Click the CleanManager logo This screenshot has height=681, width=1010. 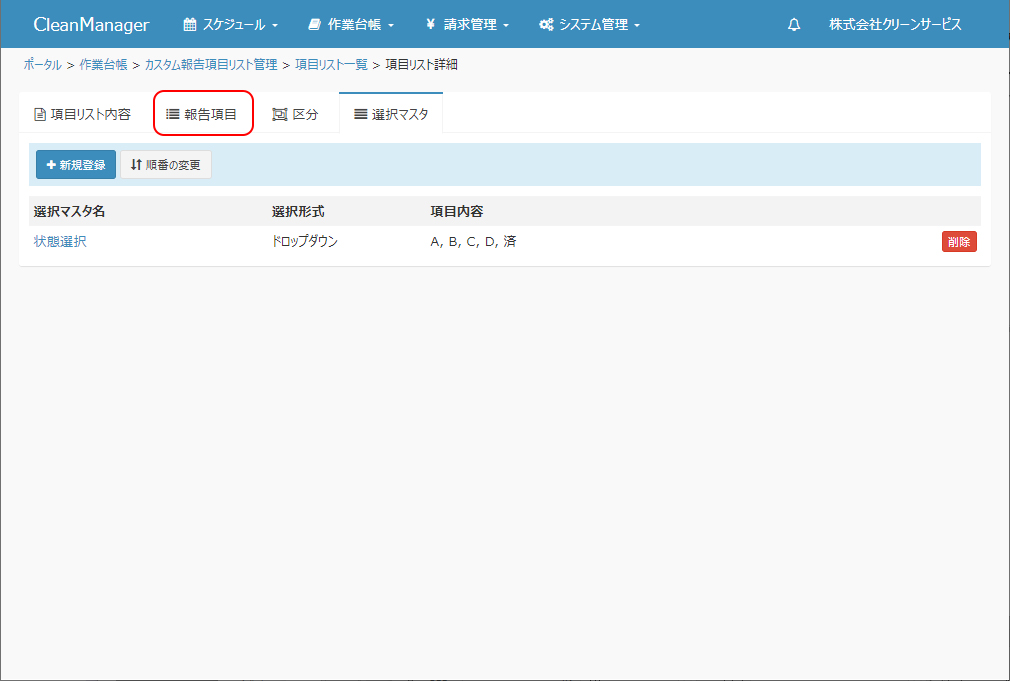[x=91, y=25]
